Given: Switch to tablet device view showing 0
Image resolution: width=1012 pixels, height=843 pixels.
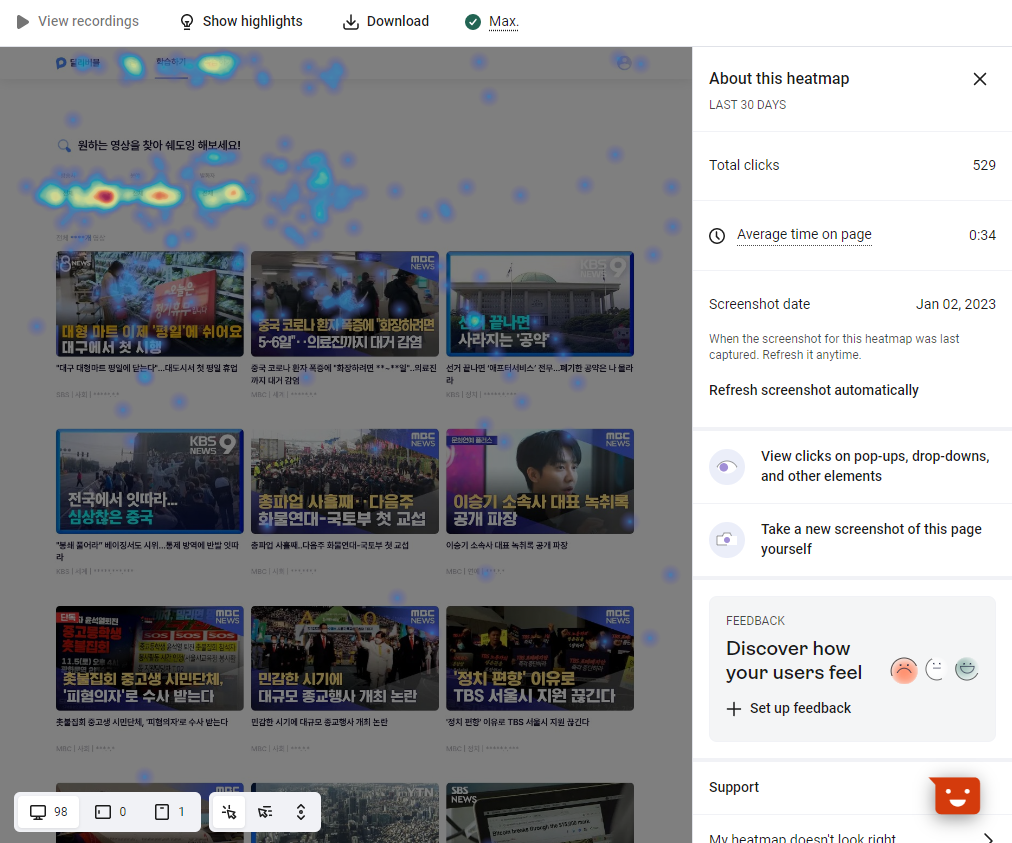Looking at the screenshot, I should (111, 812).
